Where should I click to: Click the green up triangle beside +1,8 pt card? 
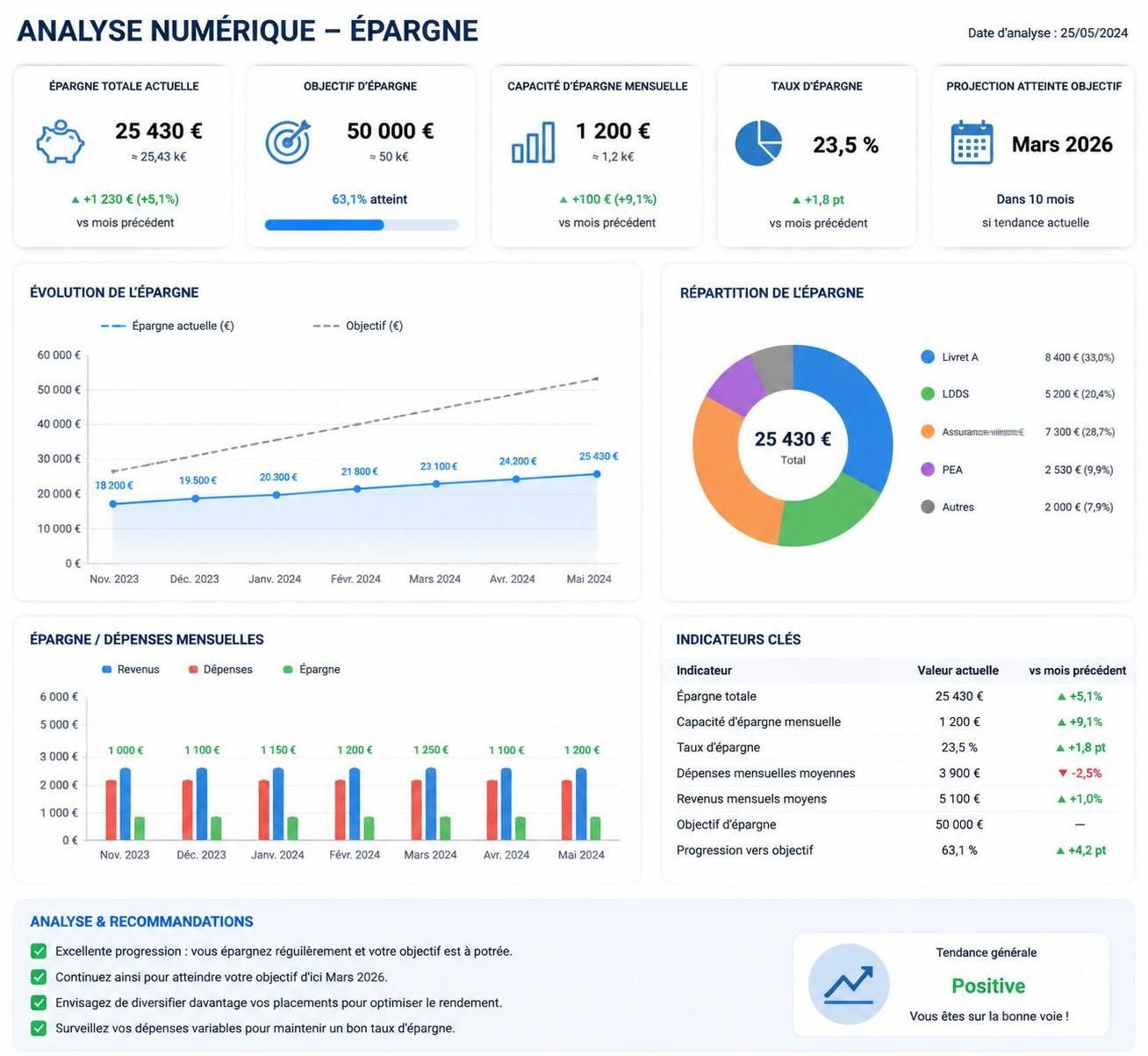tap(796, 200)
